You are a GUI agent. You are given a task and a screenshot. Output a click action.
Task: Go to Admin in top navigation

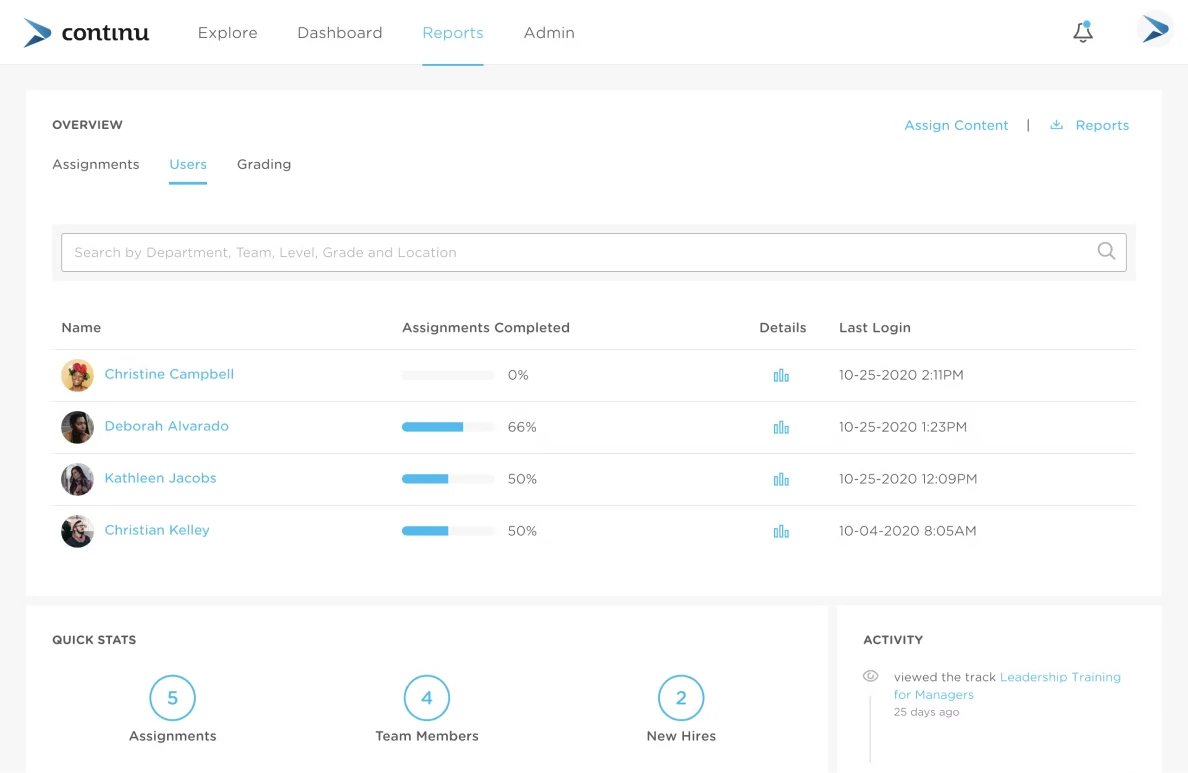549,33
